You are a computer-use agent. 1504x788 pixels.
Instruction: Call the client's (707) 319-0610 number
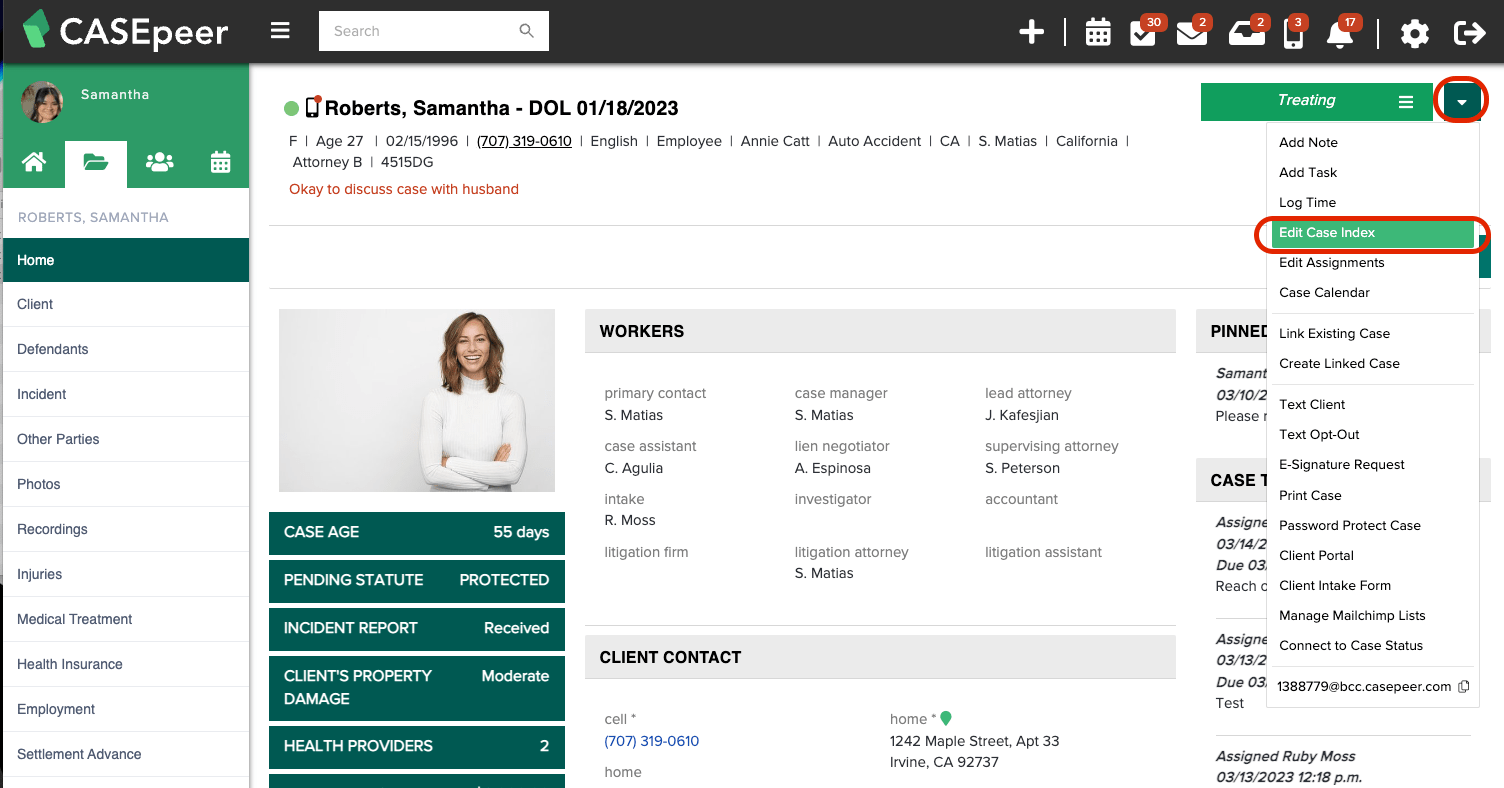click(x=524, y=141)
